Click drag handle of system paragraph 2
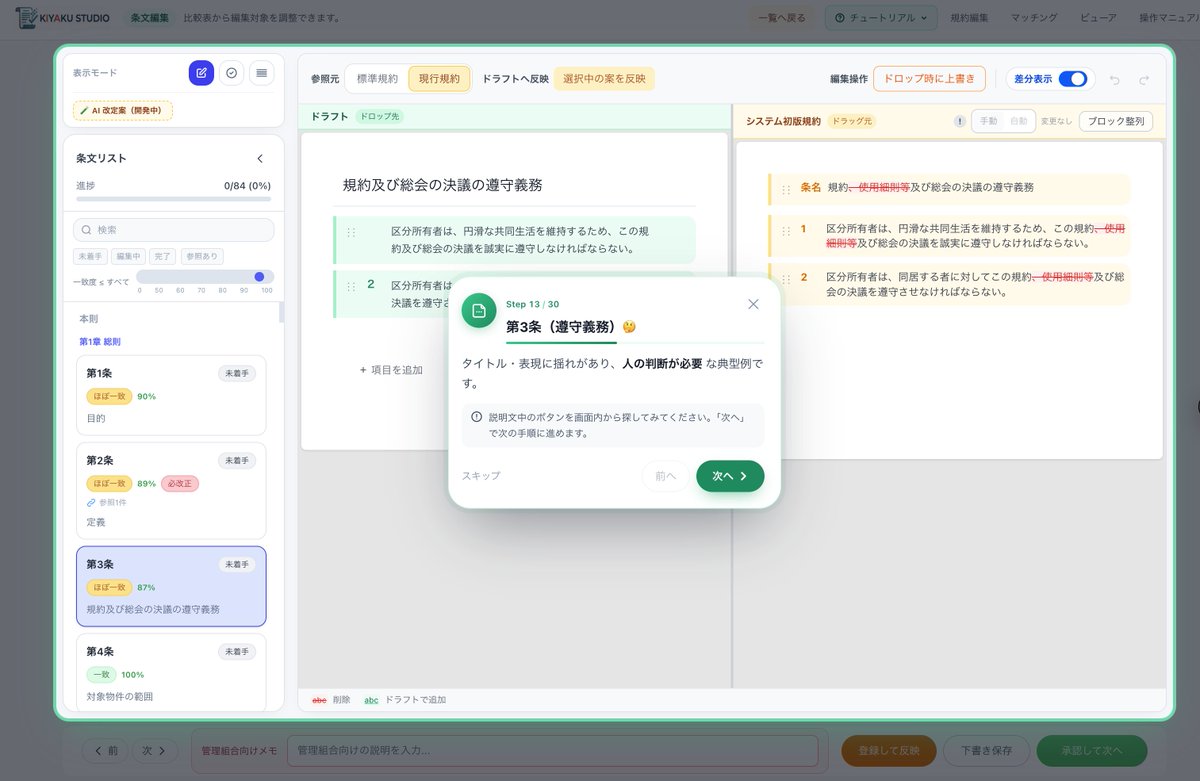This screenshot has width=1200, height=781. (786, 278)
